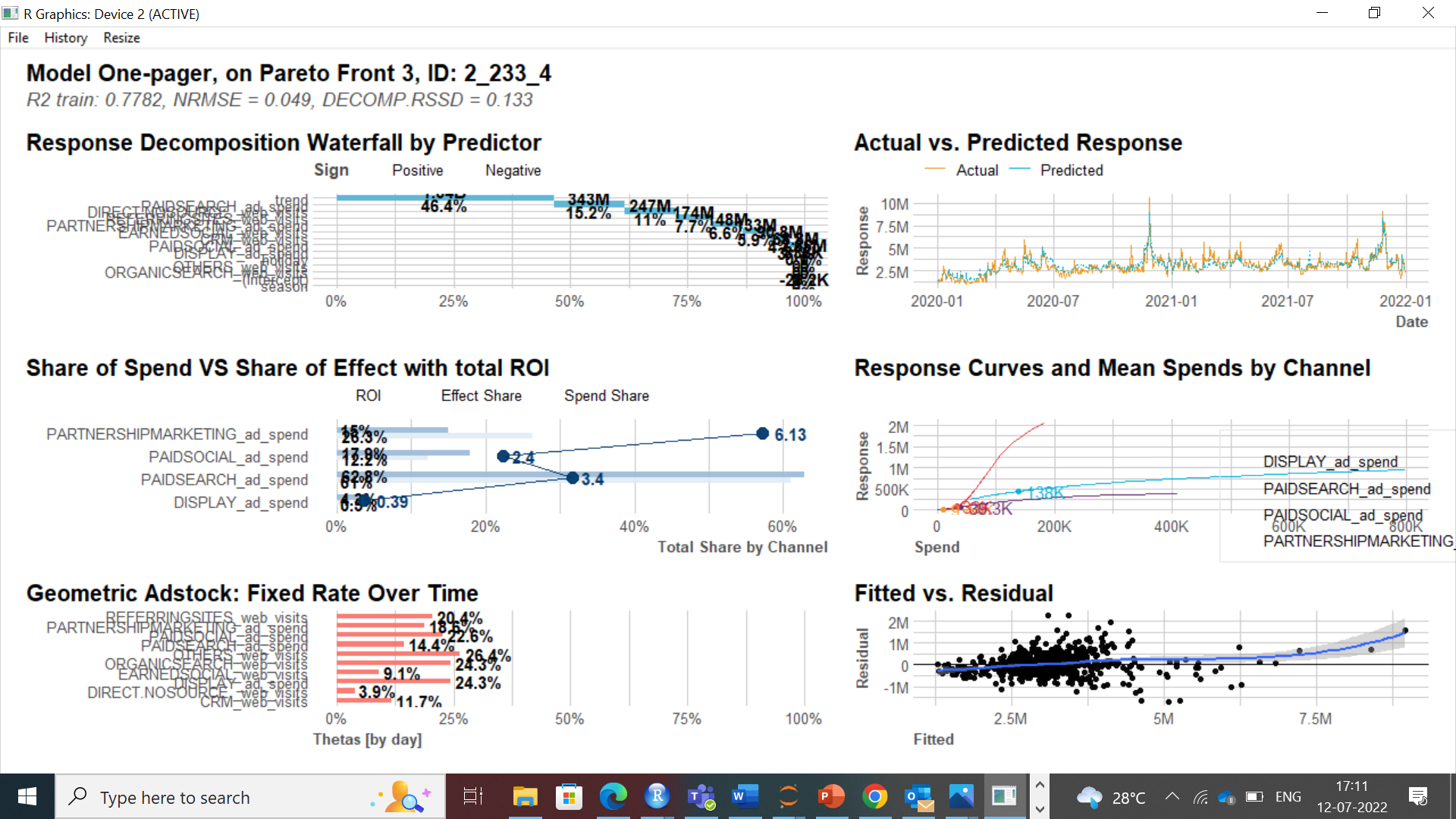1456x819 pixels.
Task: Open the Photos app from the taskbar
Action: (x=962, y=796)
